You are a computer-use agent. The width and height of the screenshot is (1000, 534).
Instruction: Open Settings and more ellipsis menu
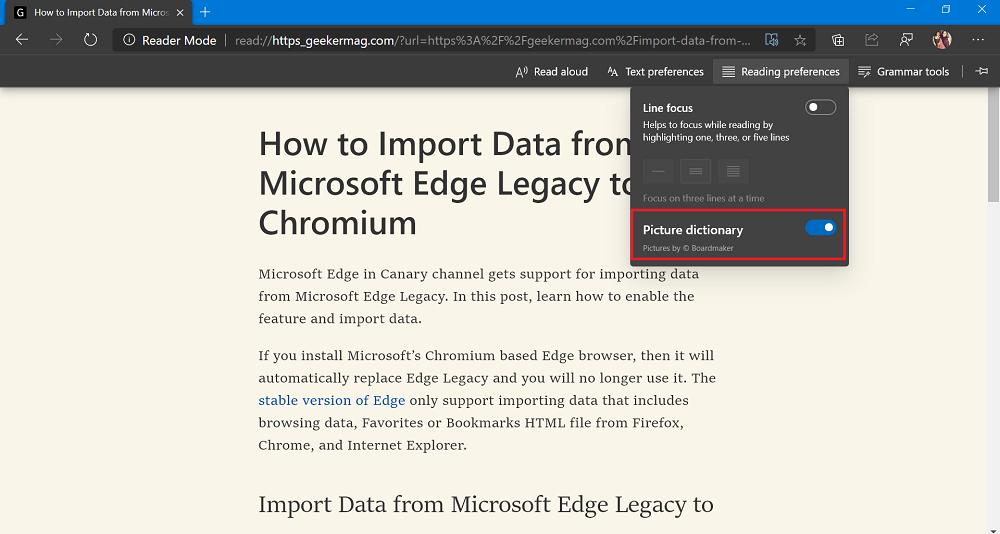point(978,40)
